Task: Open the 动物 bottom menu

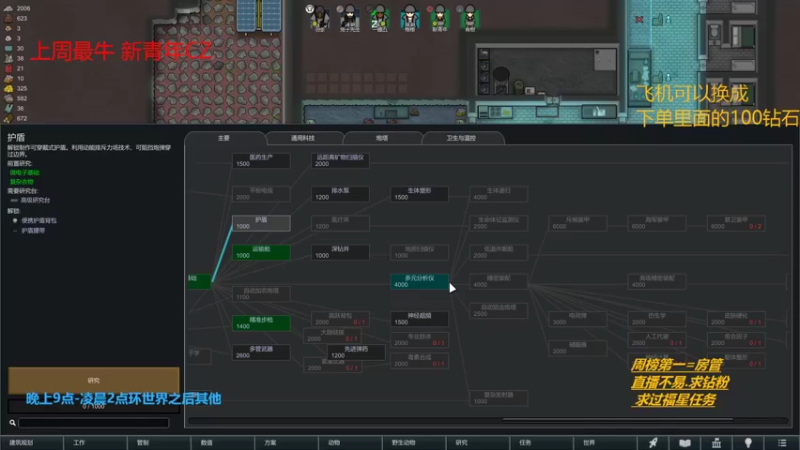Action: pos(351,443)
